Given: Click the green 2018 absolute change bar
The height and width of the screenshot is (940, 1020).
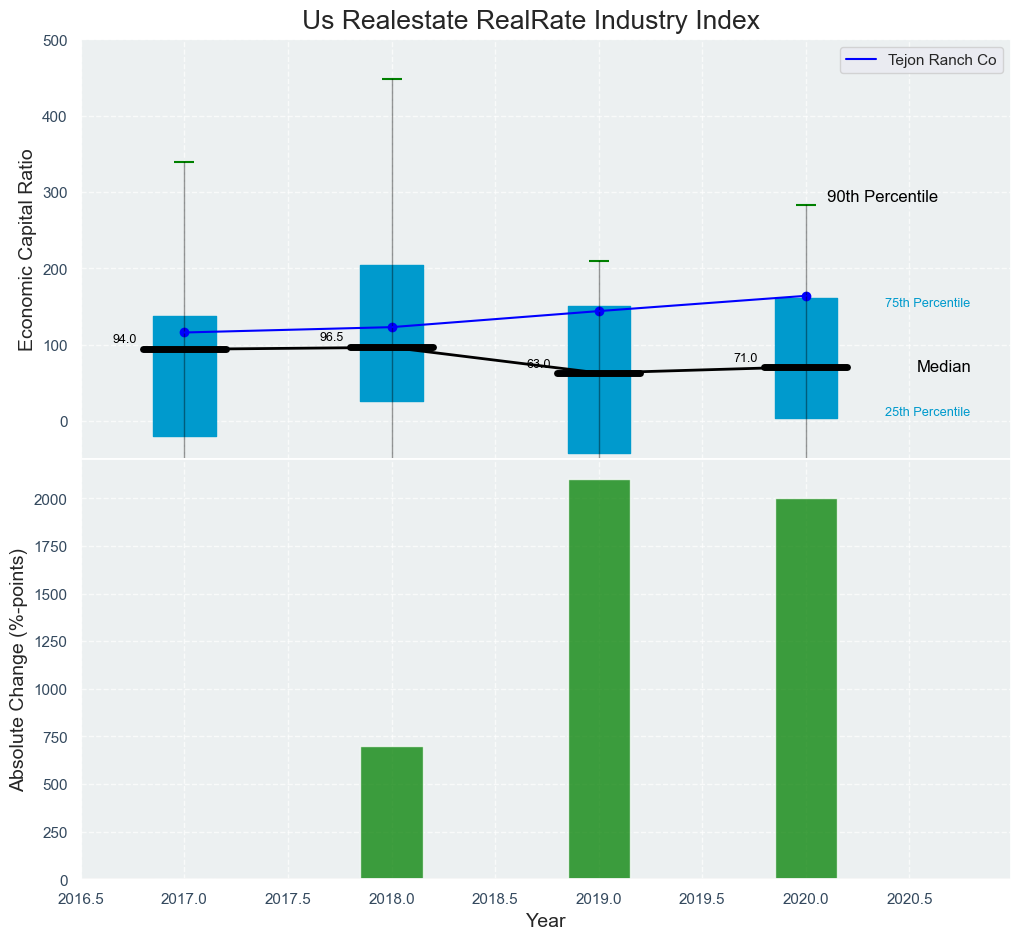Looking at the screenshot, I should click(x=392, y=812).
